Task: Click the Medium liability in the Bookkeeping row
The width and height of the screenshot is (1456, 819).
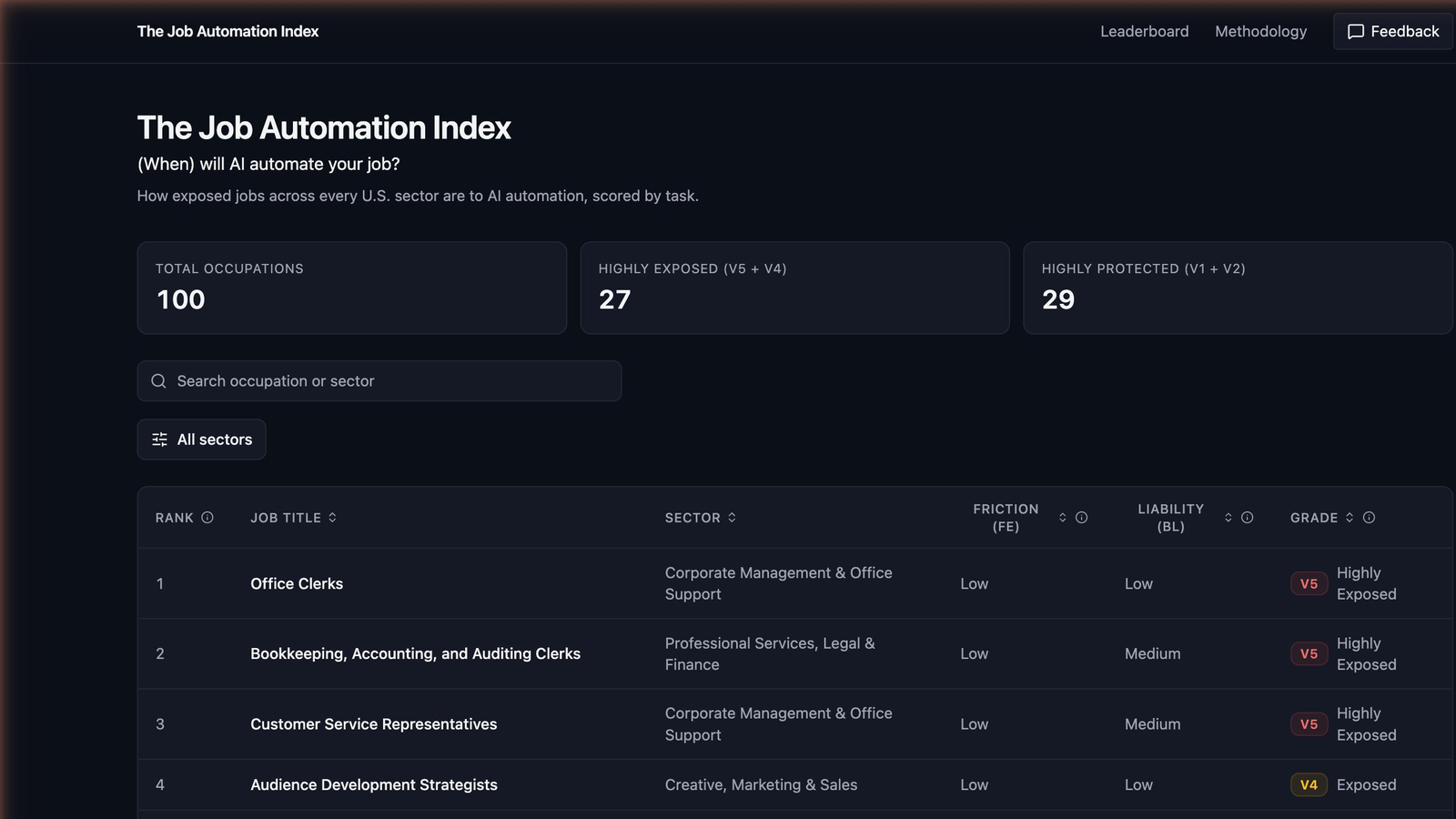Action: click(x=1152, y=653)
